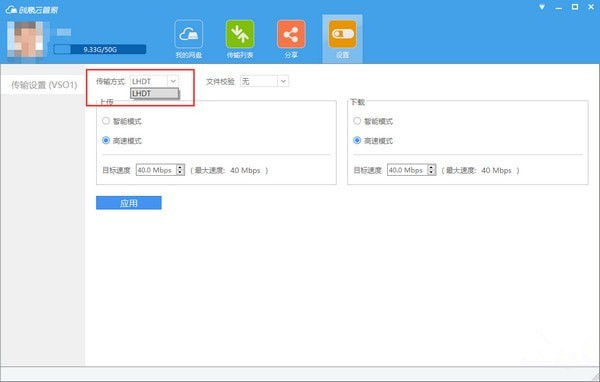Image resolution: width=600 pixels, height=382 pixels.
Task: Click the 传输方式 label text
Action: click(x=110, y=81)
